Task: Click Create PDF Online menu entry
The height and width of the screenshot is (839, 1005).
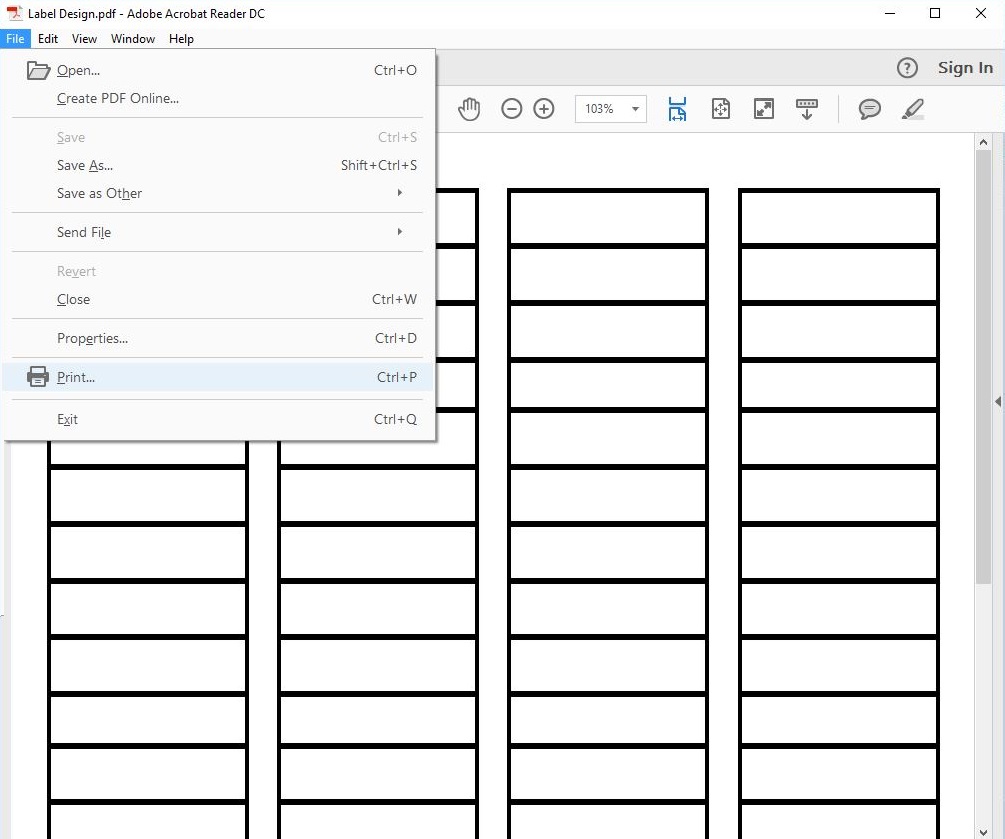Action: 118,98
